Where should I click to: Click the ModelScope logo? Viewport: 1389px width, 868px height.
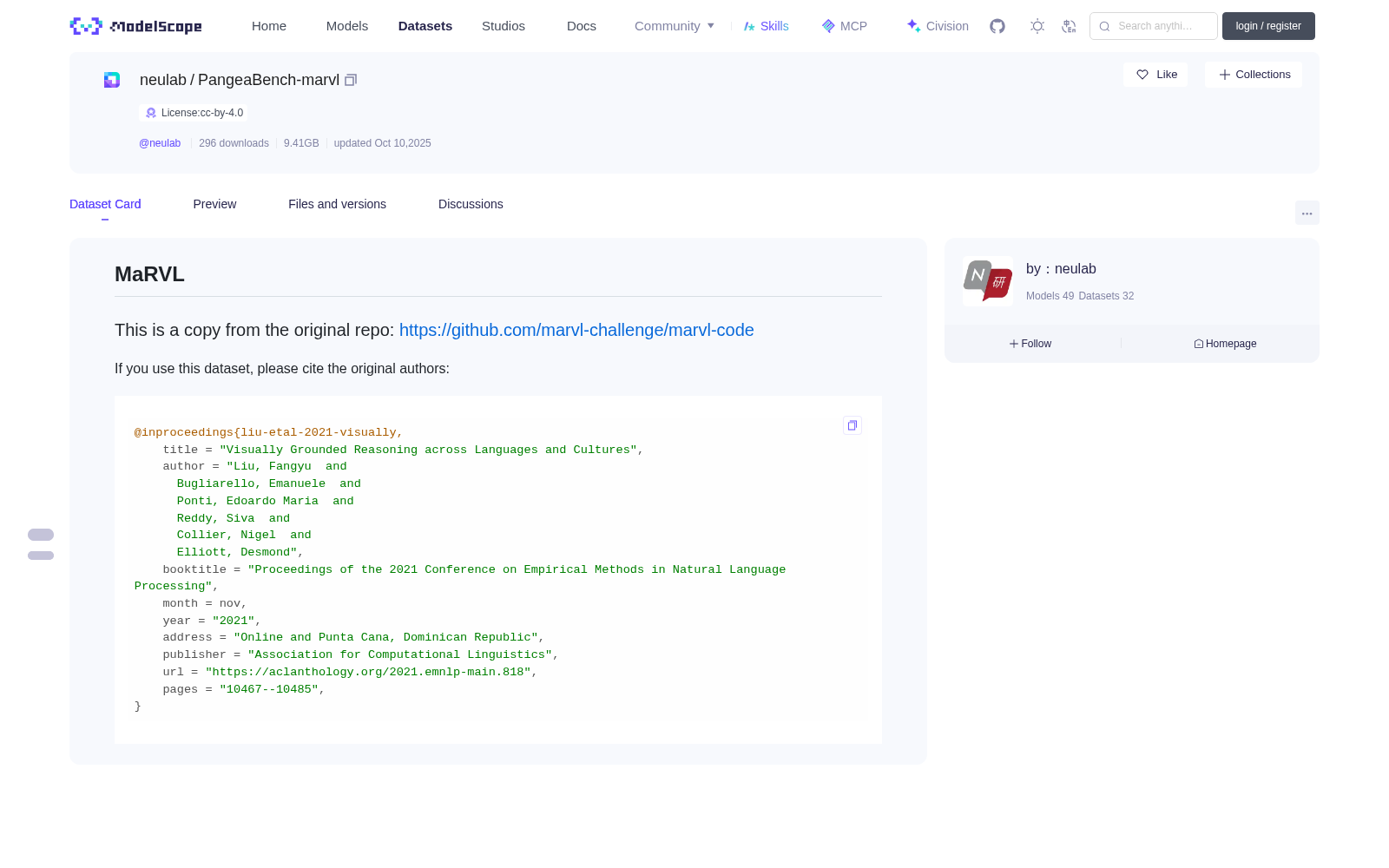[136, 26]
